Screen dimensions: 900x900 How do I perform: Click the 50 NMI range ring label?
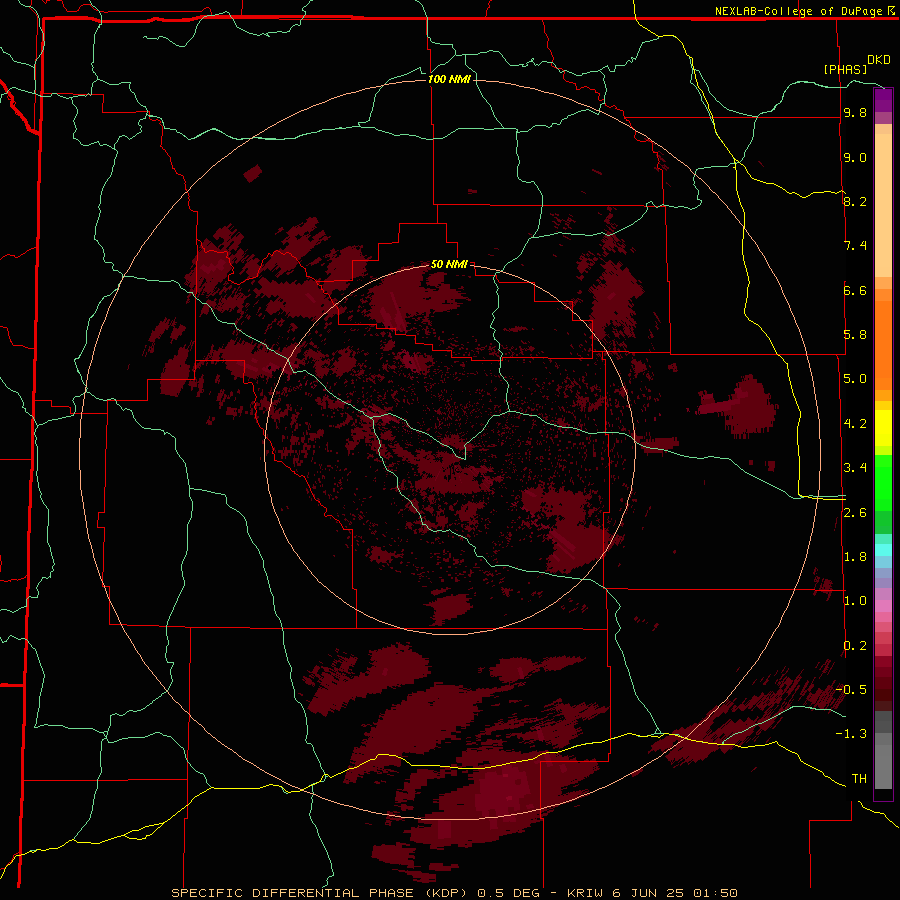pyautogui.click(x=449, y=264)
